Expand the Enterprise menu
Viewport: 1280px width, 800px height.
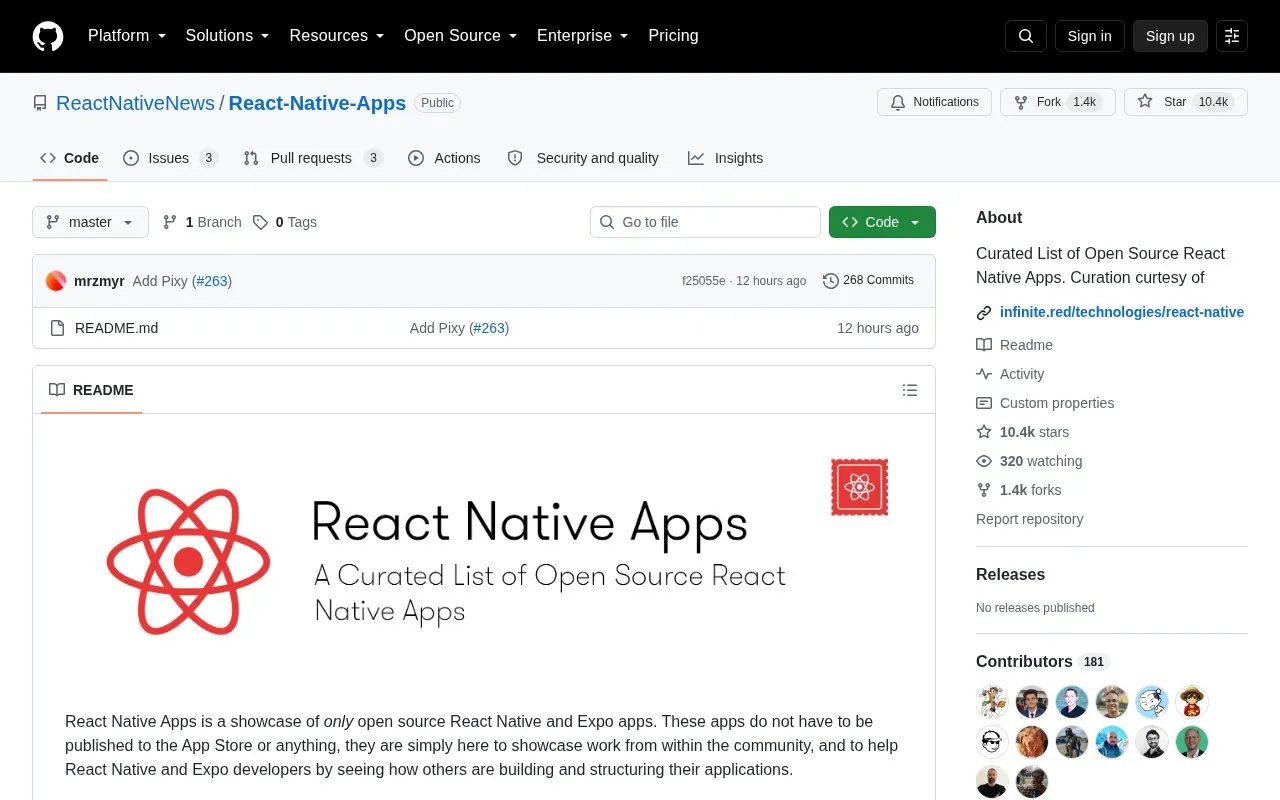(x=583, y=36)
